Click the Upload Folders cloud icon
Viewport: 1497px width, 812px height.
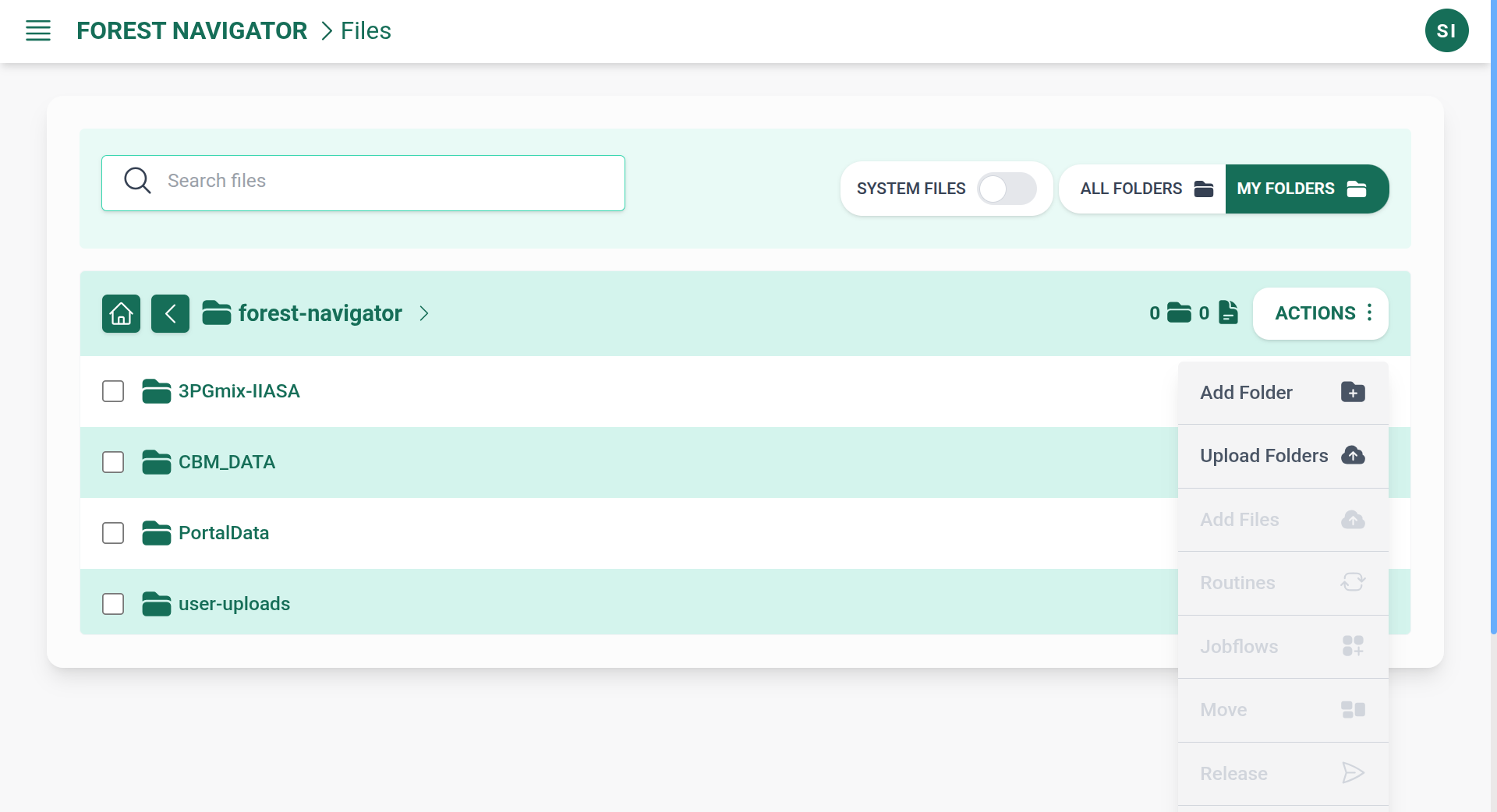pyautogui.click(x=1353, y=455)
